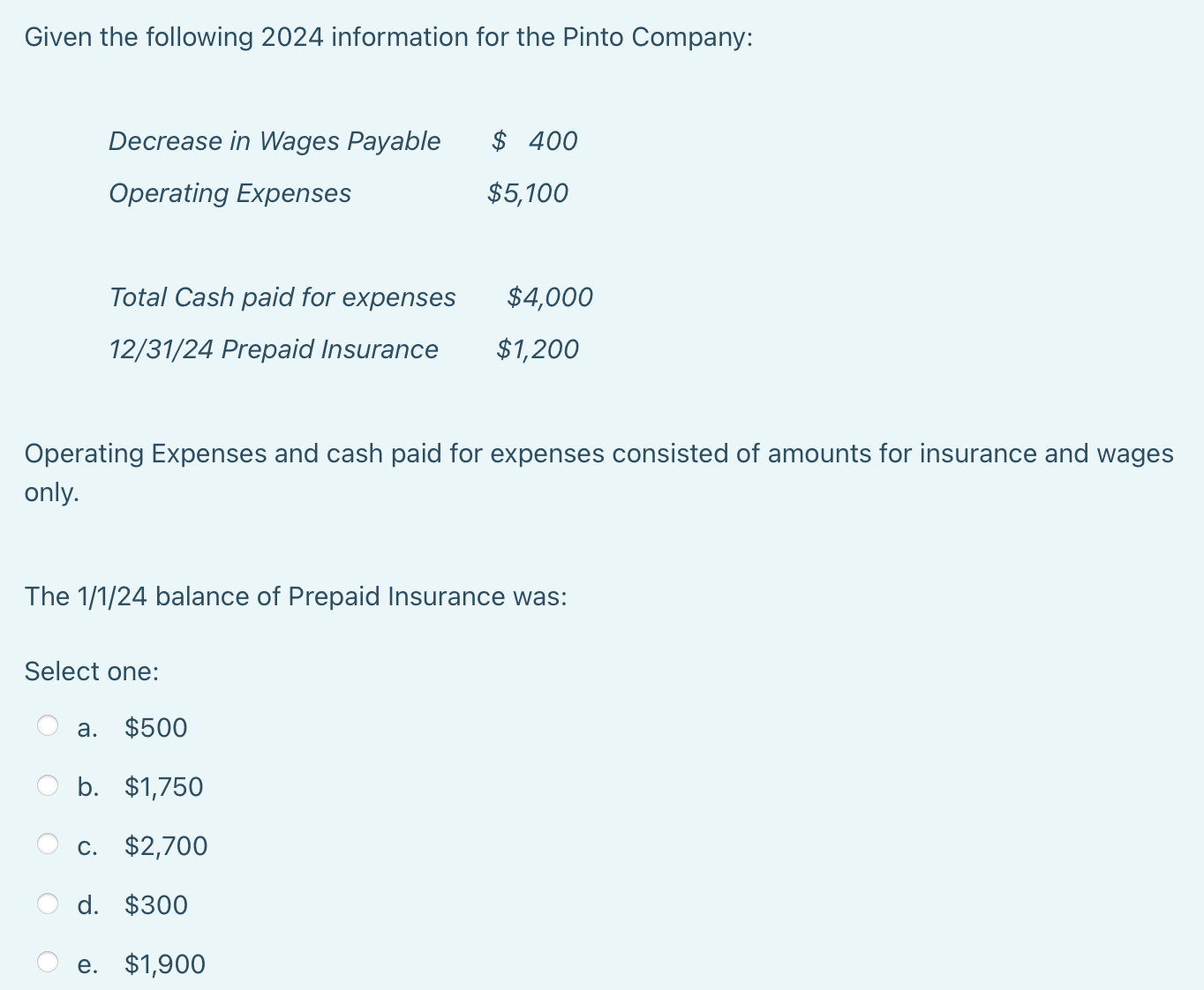Click the Select one prompt text
Image resolution: width=1204 pixels, height=990 pixels.
91,671
